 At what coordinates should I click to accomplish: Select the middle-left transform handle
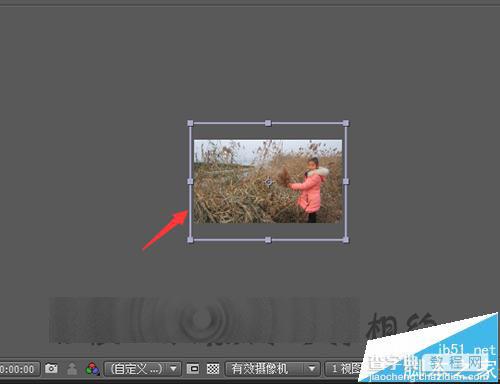[x=190, y=181]
